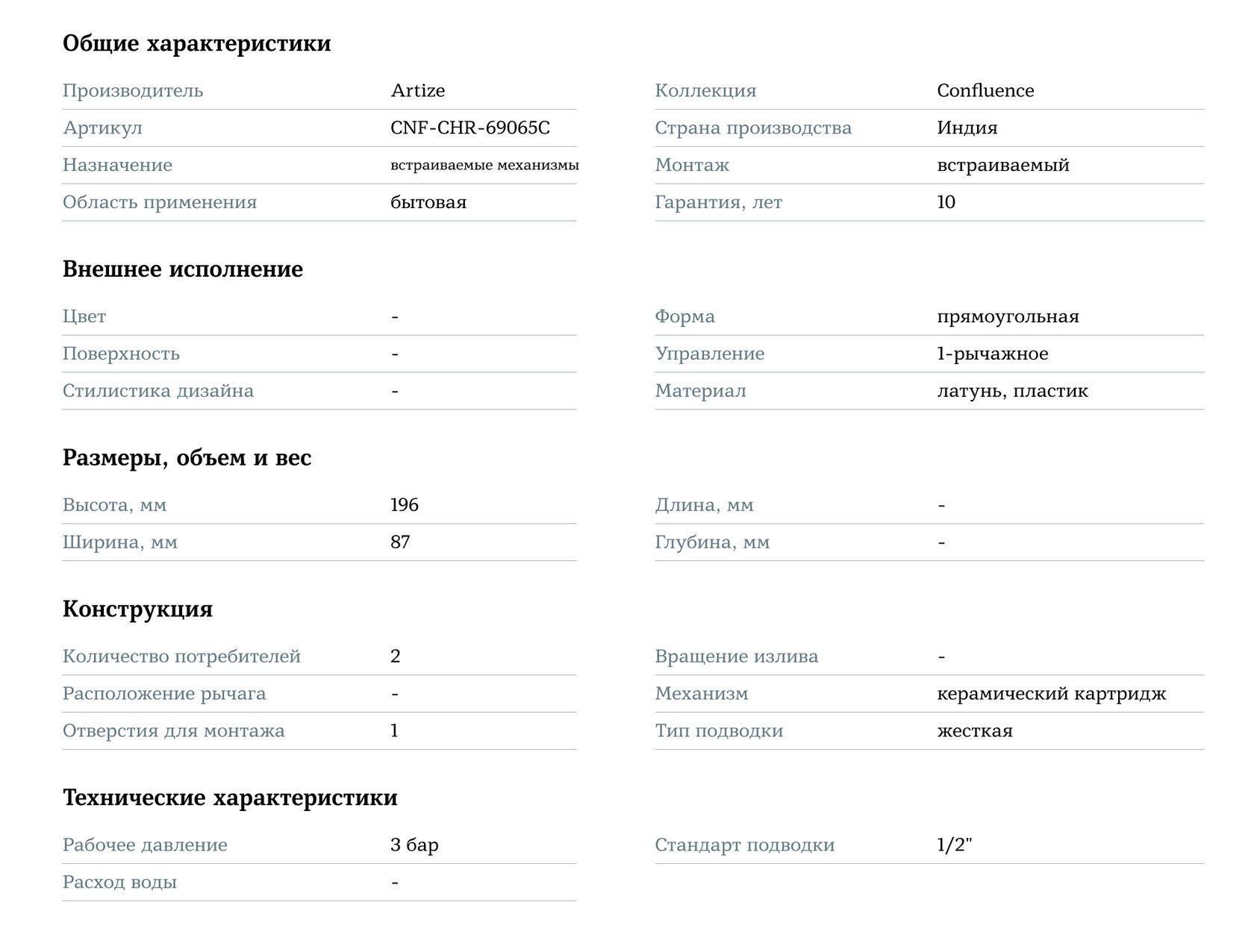Click the 'Размеры, объем и вес' heading
The width and height of the screenshot is (1254, 952).
[x=187, y=457]
